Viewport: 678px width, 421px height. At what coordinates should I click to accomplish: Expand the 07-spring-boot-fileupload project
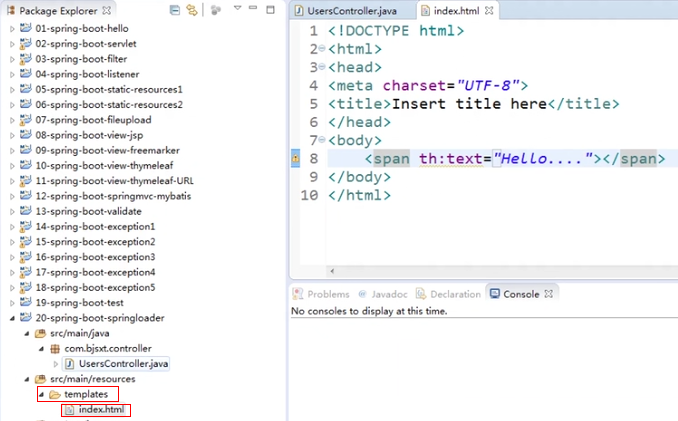(x=12, y=120)
